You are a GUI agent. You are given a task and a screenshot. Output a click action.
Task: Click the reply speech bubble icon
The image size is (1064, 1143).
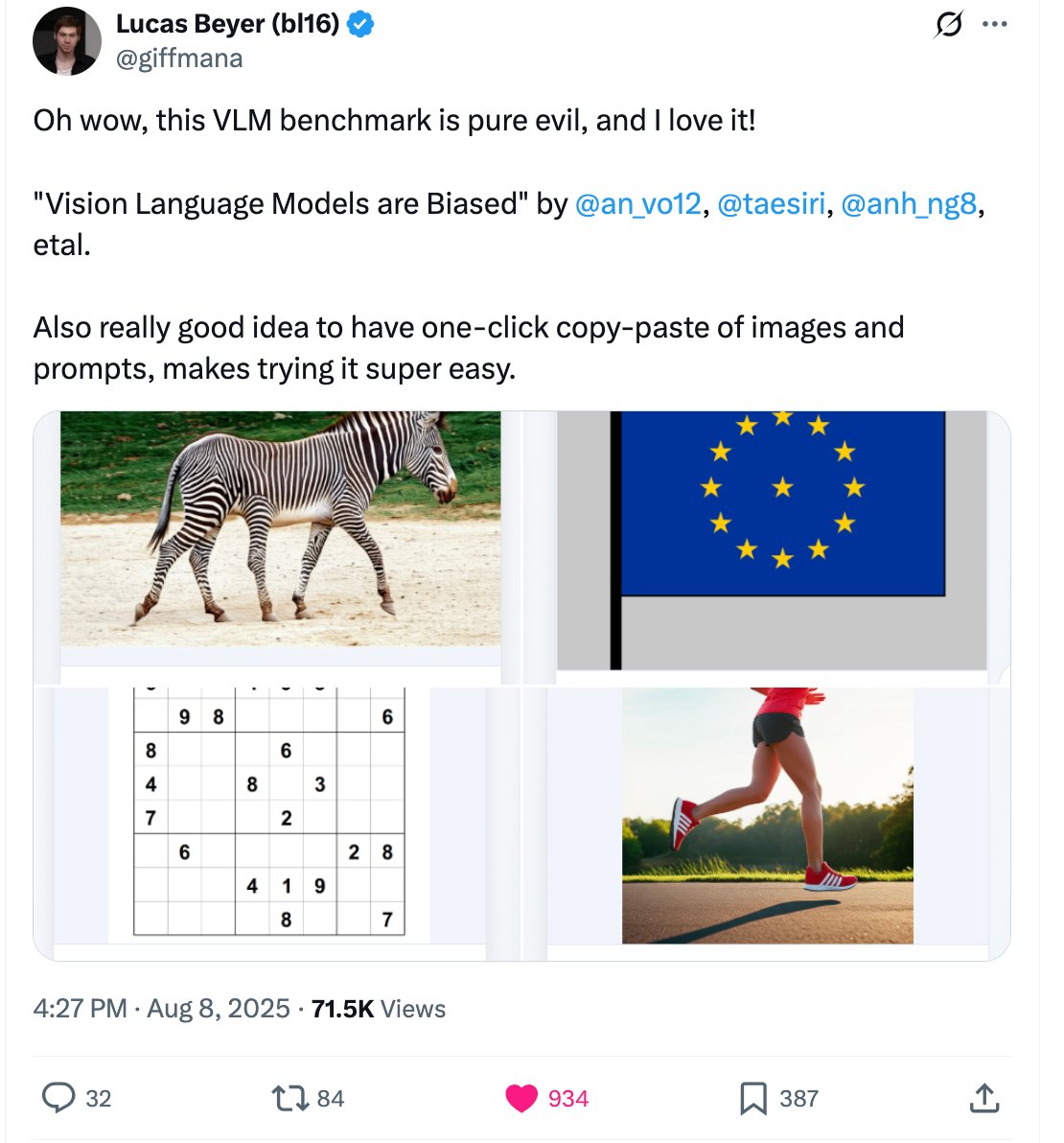59,1098
